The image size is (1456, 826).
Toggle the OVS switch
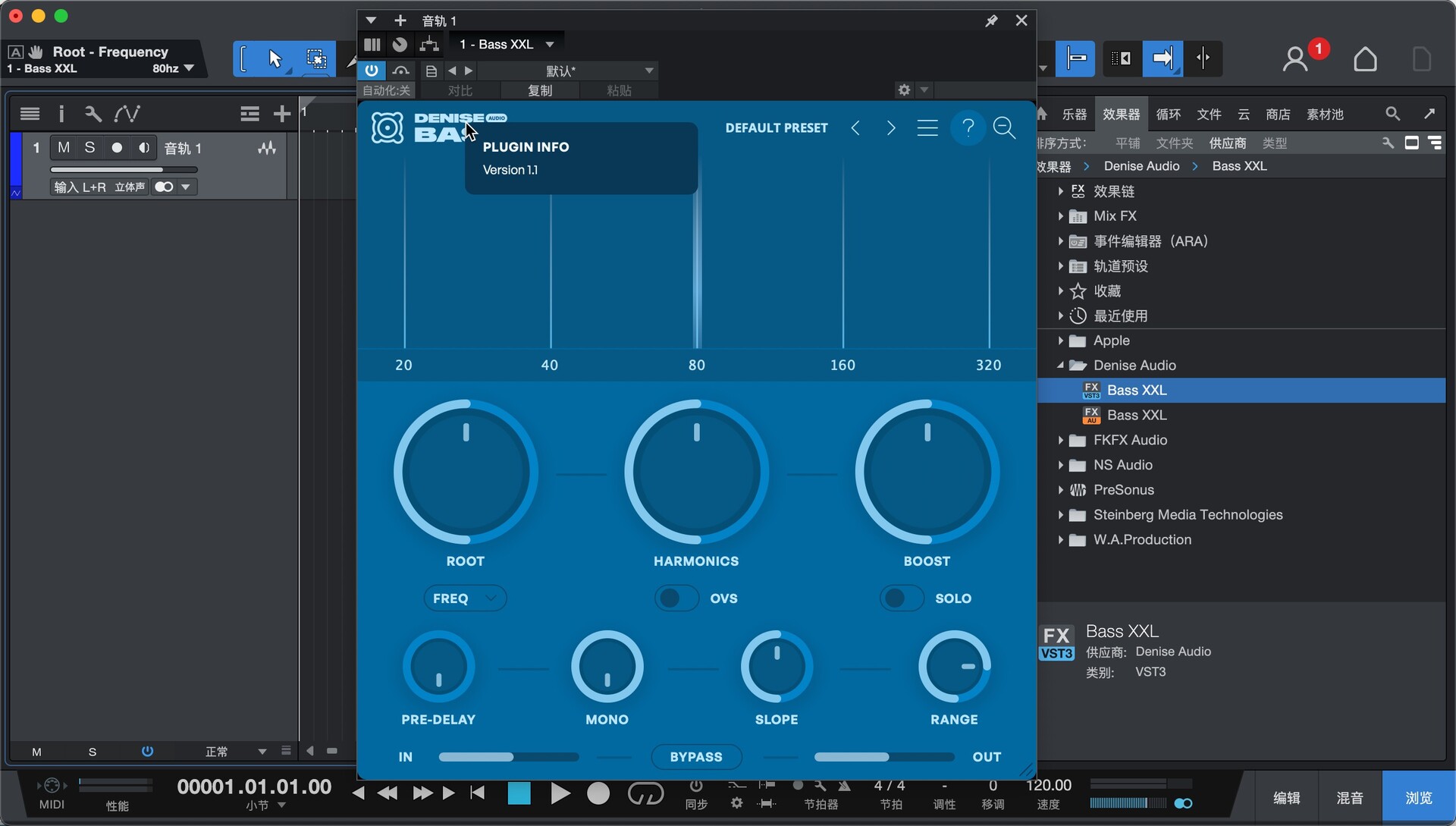pos(676,598)
